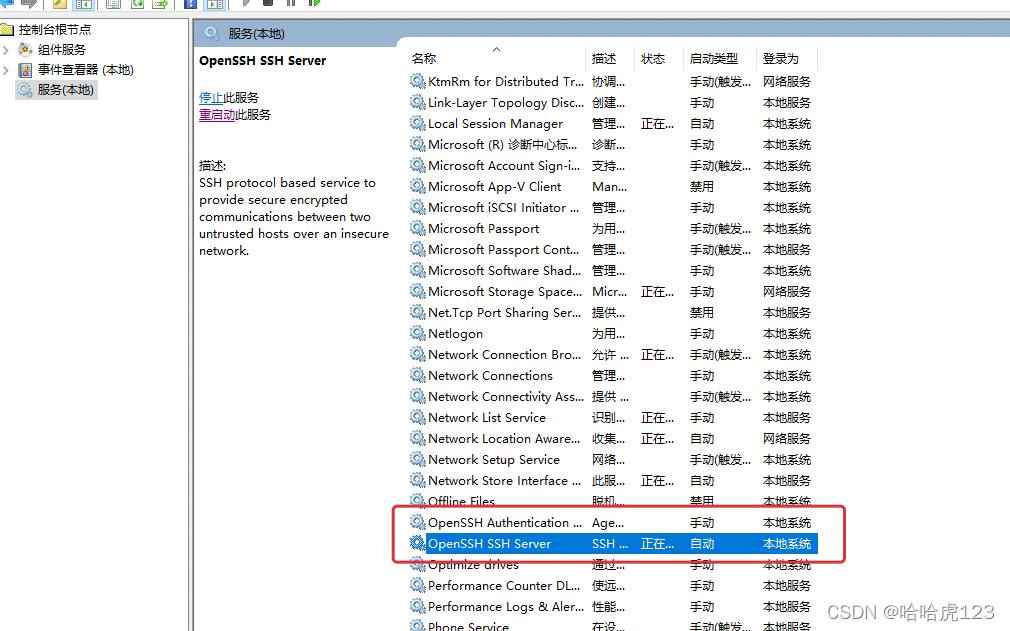
Task: Click the gear icon of Network Location Aware...
Action: click(417, 438)
